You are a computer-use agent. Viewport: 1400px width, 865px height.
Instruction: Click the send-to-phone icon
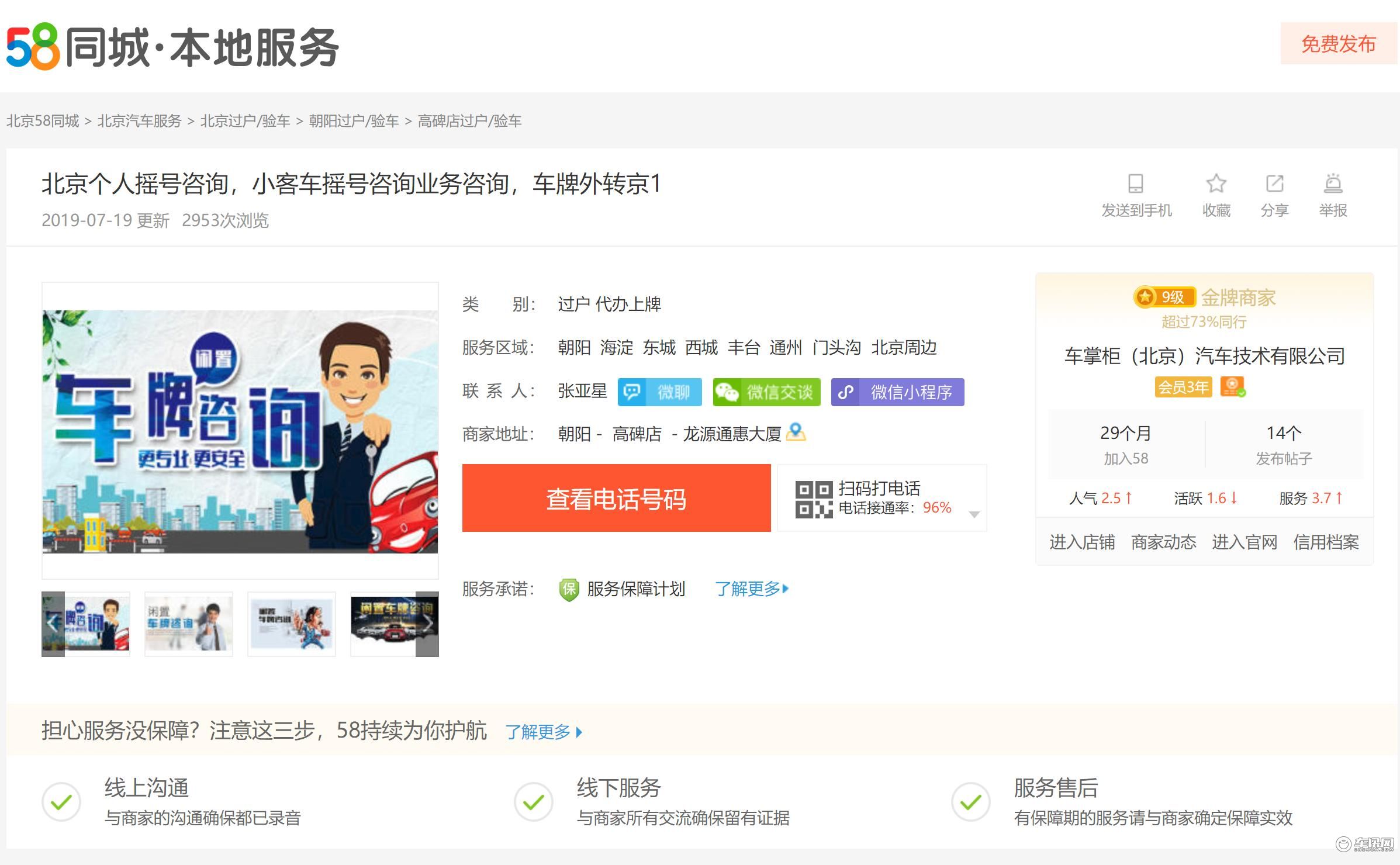pos(1135,184)
